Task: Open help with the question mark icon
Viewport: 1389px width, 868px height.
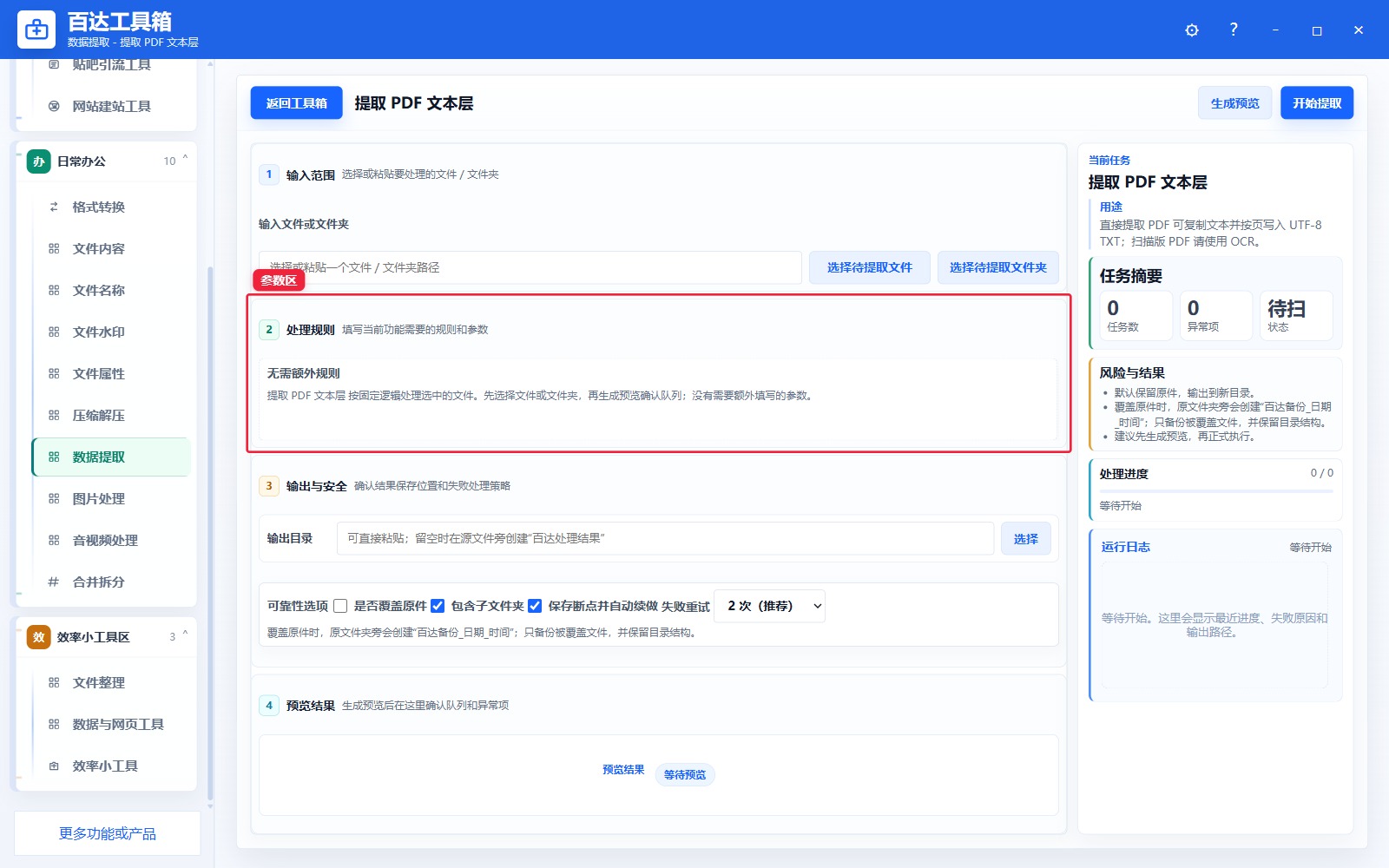Action: [x=1234, y=30]
